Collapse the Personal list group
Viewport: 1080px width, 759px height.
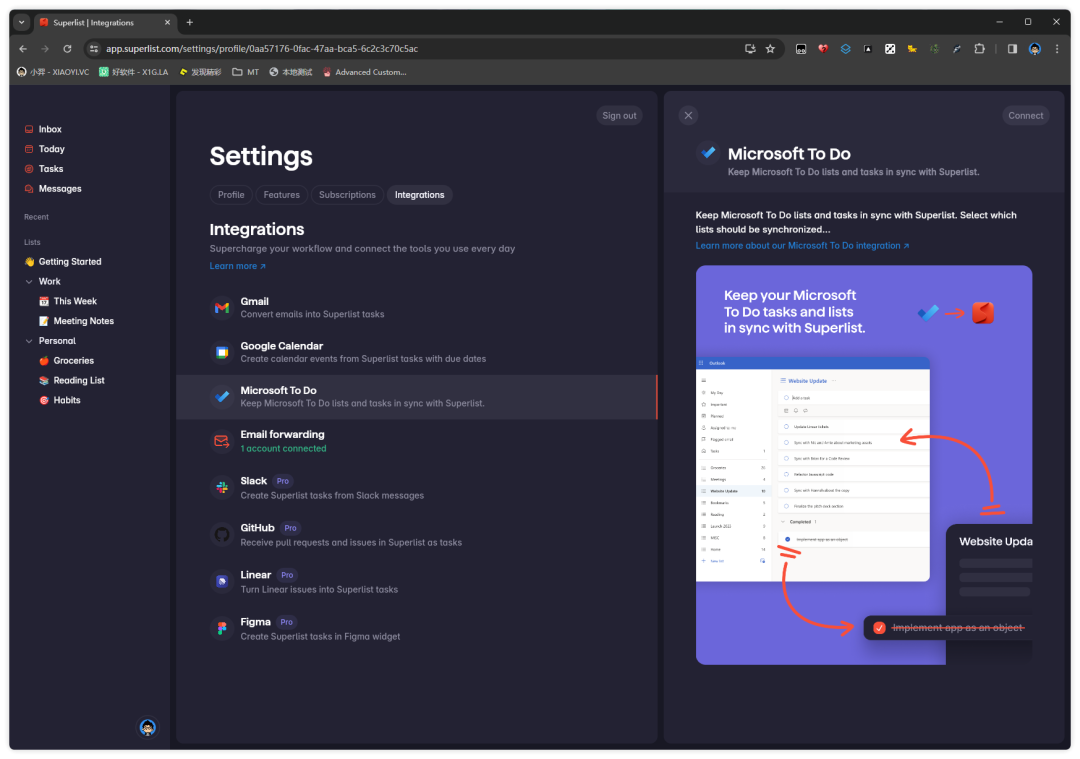29,341
